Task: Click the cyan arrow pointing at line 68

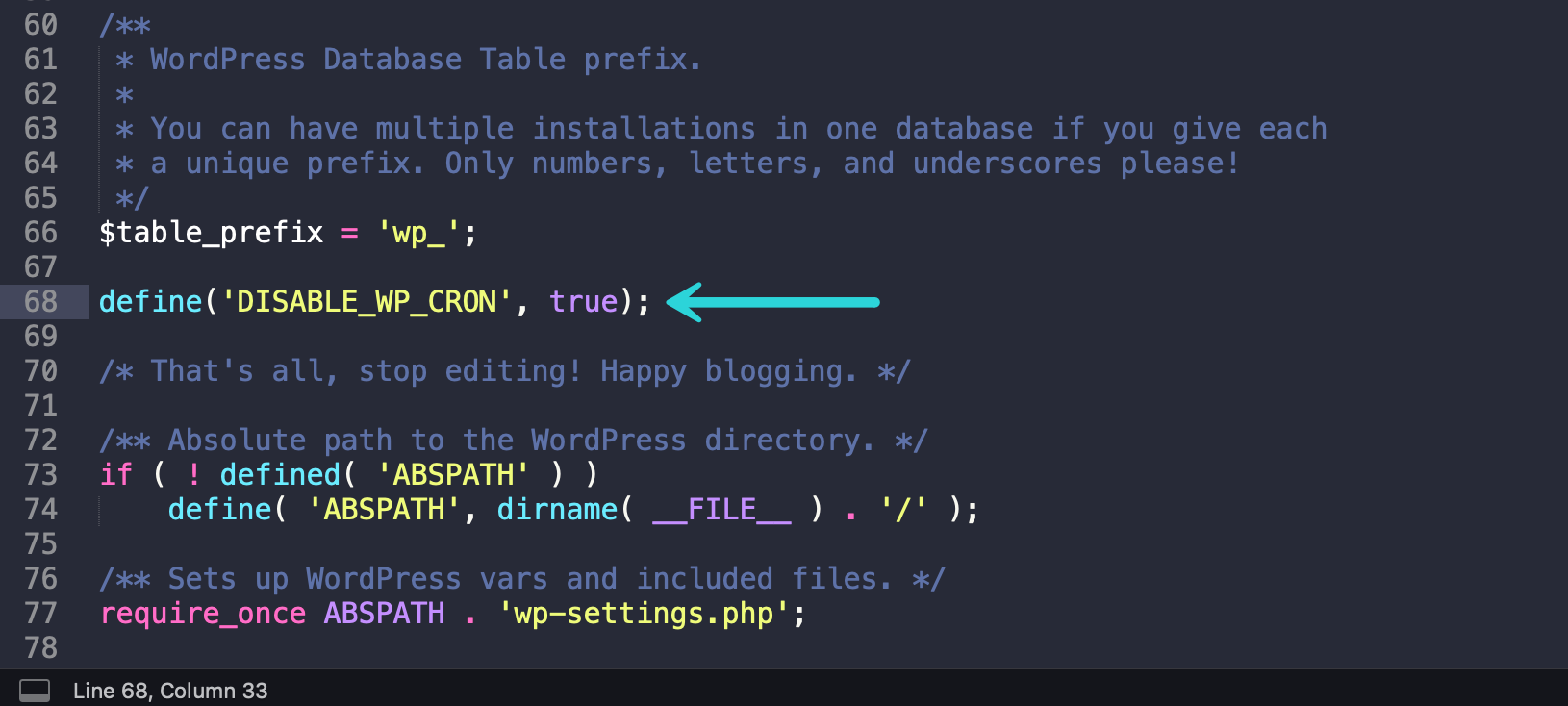Action: point(772,302)
